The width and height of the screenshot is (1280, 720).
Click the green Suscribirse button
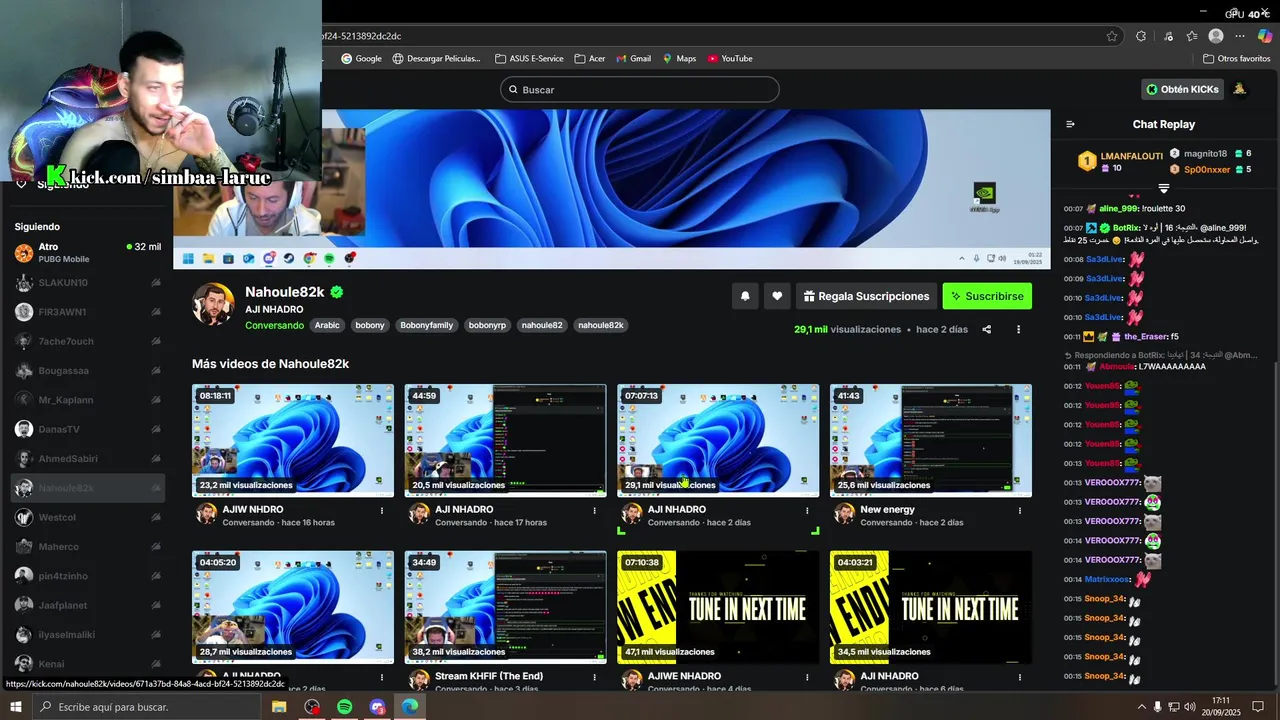pos(987,296)
